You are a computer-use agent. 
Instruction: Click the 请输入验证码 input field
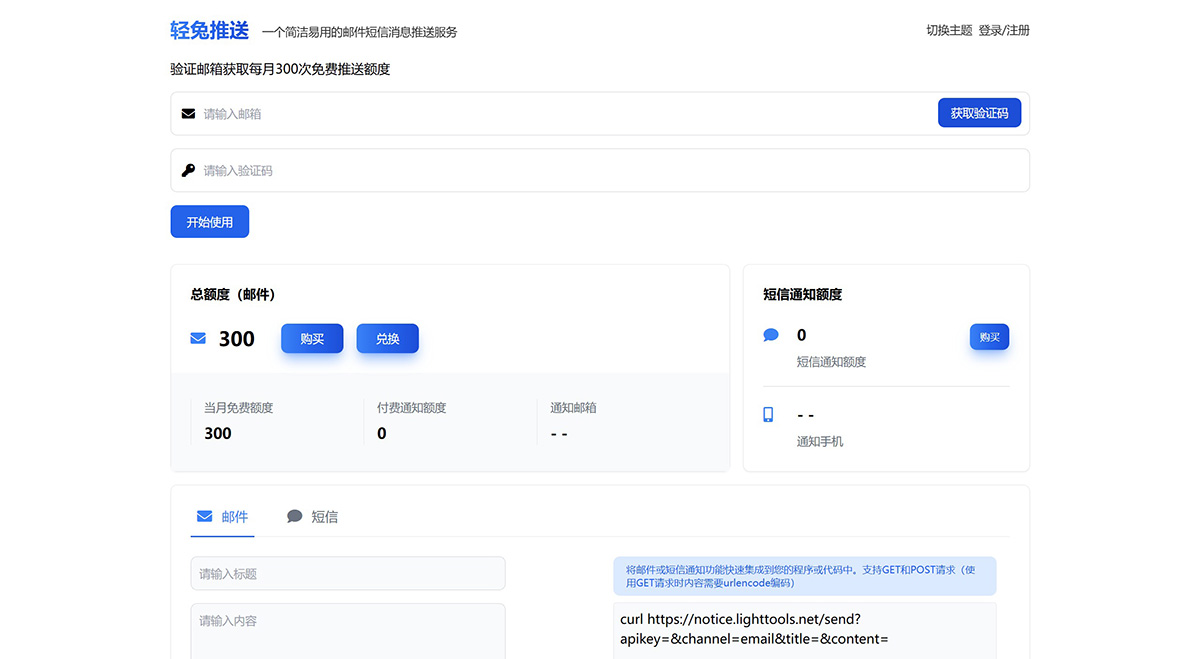(500, 170)
